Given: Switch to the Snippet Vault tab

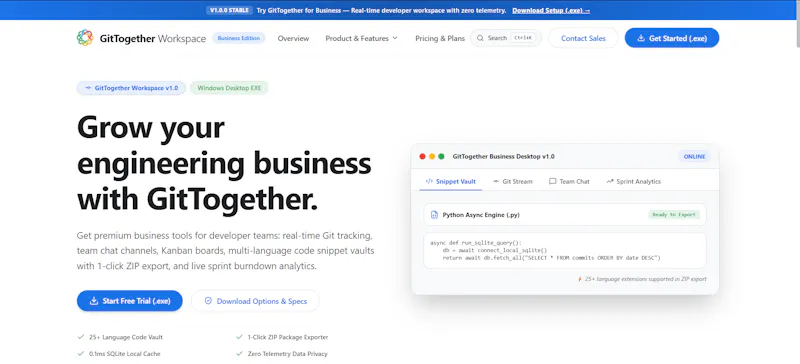Looking at the screenshot, I should [x=451, y=182].
